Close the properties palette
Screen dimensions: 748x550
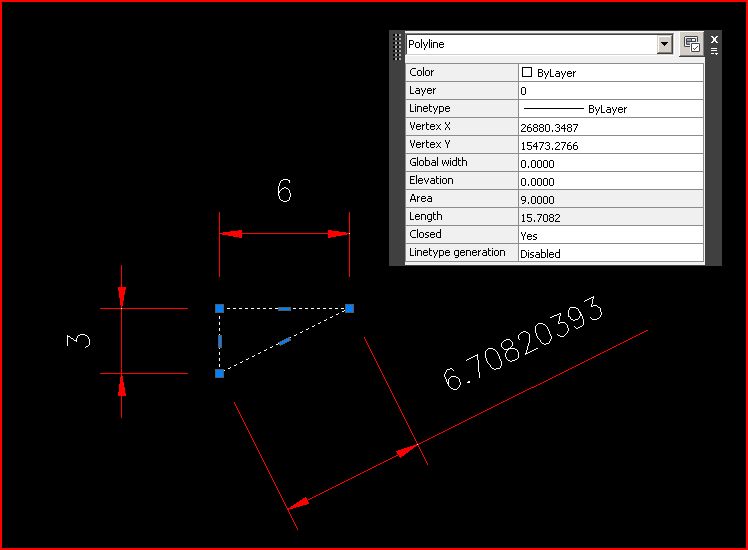click(714, 39)
